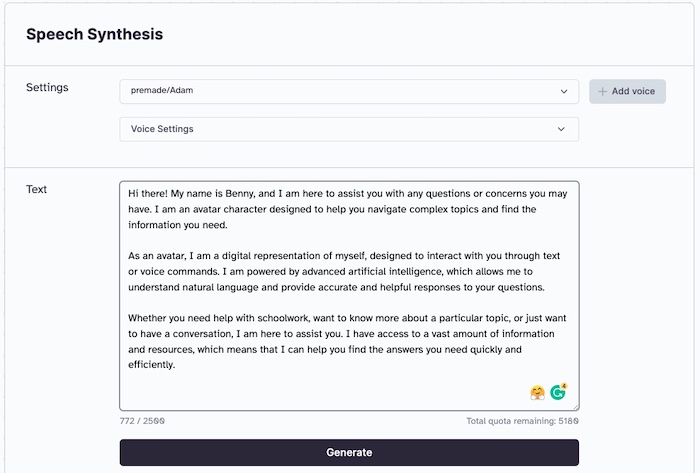Click the 772 / 2500 character counter
This screenshot has height=473, width=700.
(x=142, y=421)
